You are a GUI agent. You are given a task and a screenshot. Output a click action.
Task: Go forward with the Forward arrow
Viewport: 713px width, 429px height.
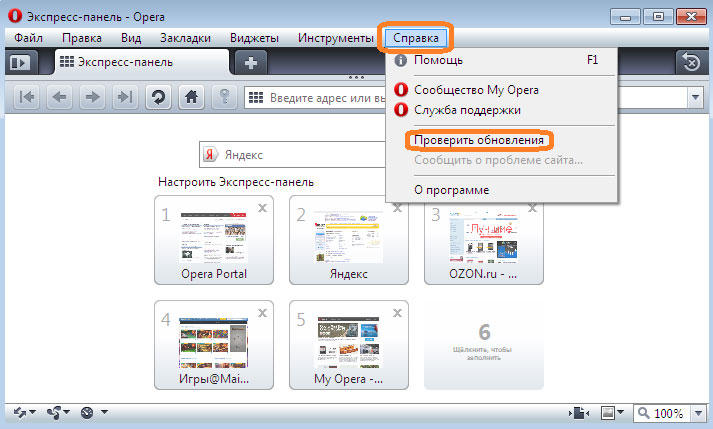coord(92,97)
